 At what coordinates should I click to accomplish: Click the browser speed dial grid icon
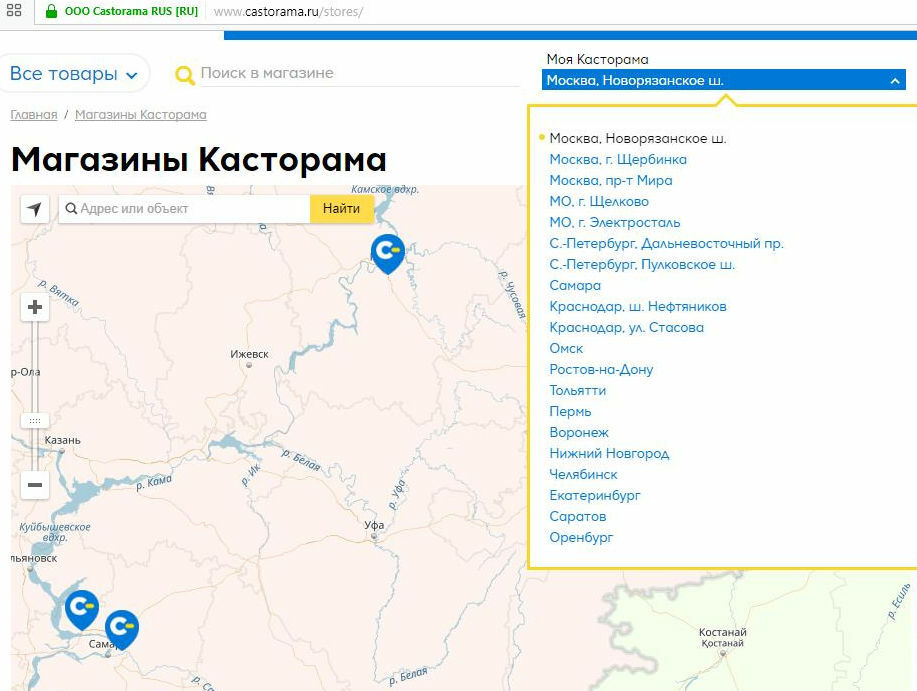(14, 10)
